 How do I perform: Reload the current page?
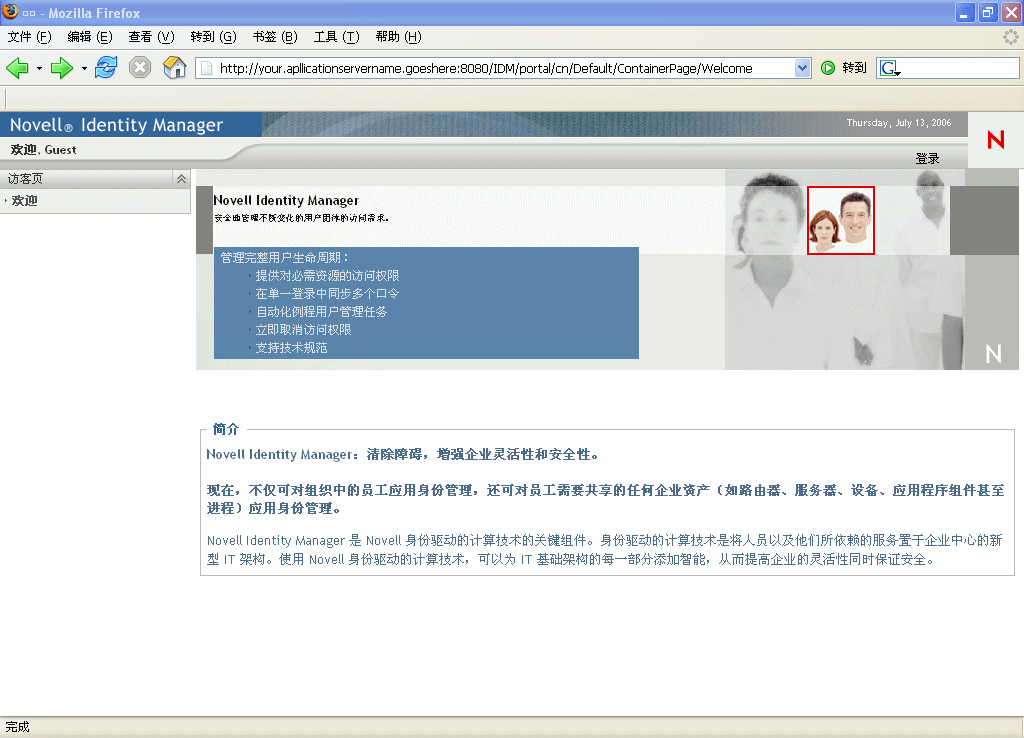(x=106, y=67)
